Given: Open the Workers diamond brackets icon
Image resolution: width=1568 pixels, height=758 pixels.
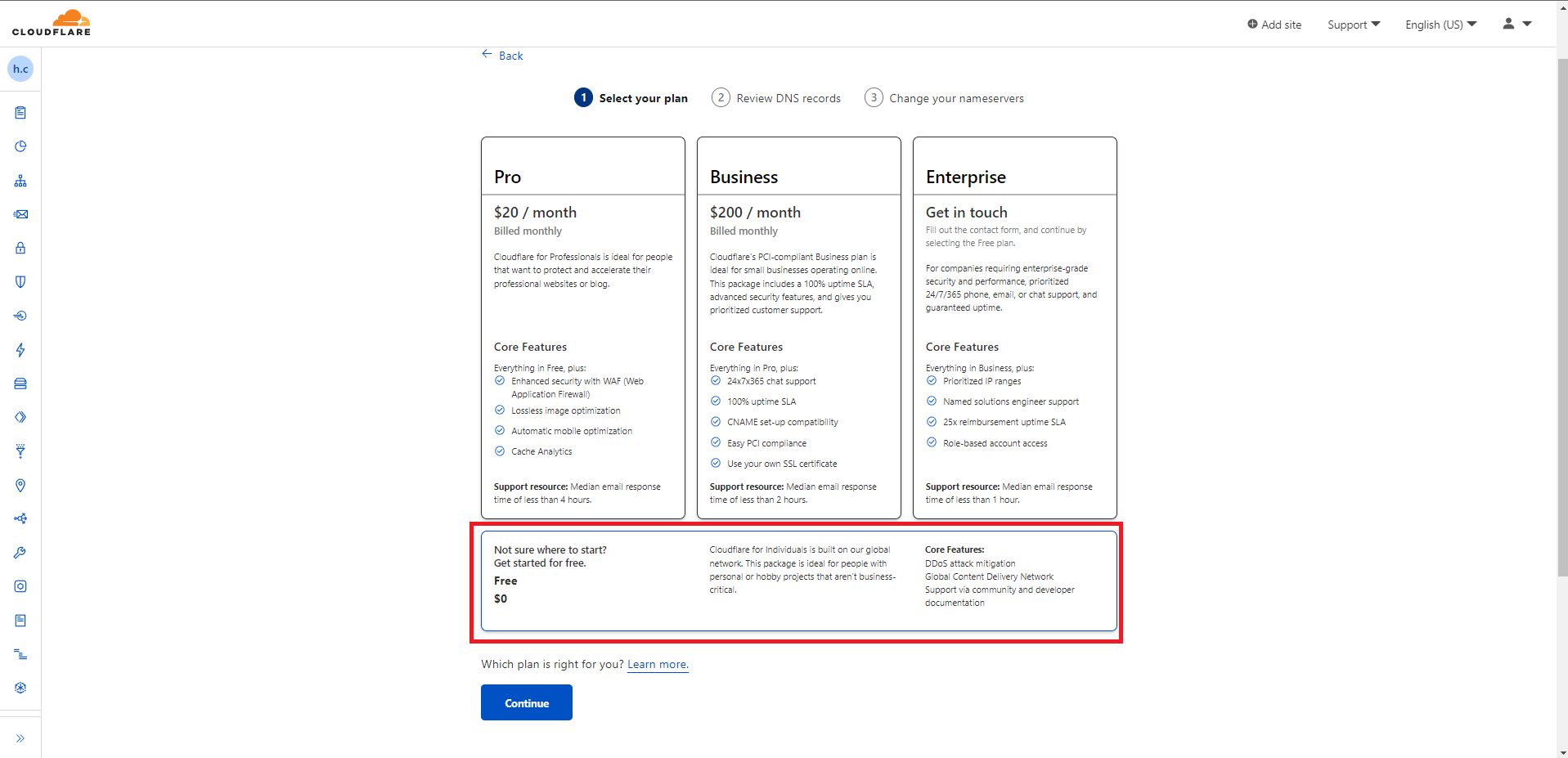Looking at the screenshot, I should [x=20, y=417].
